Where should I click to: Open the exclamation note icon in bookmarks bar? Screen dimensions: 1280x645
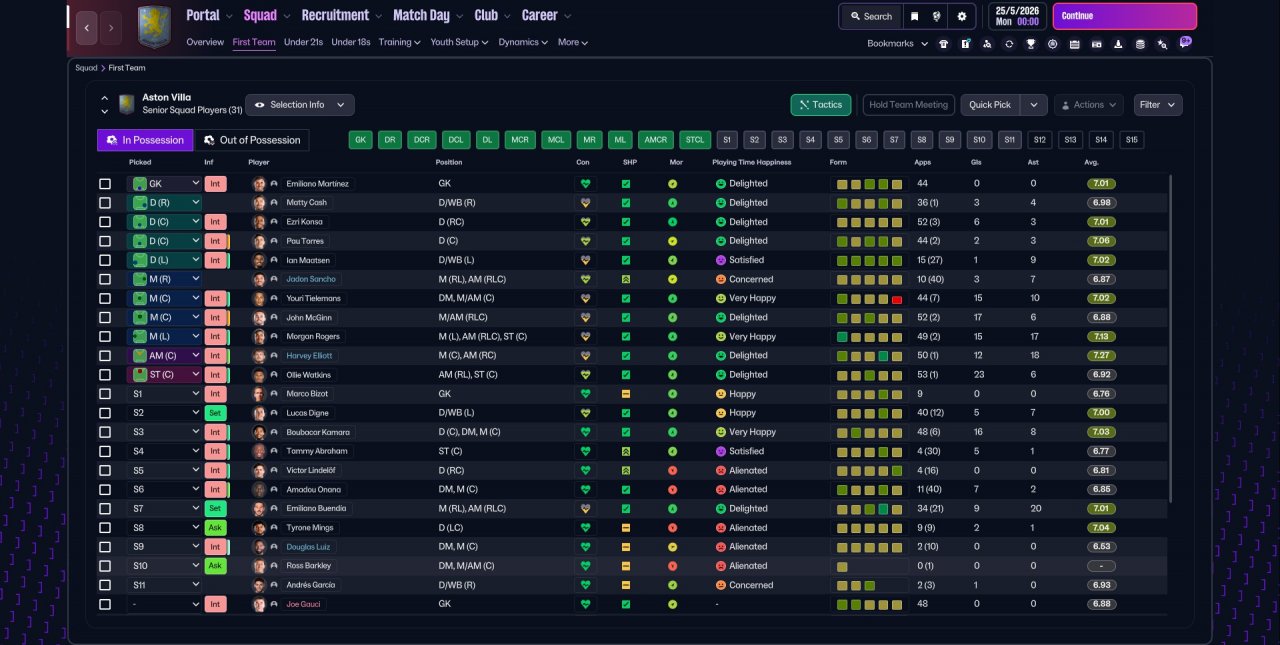coord(965,44)
